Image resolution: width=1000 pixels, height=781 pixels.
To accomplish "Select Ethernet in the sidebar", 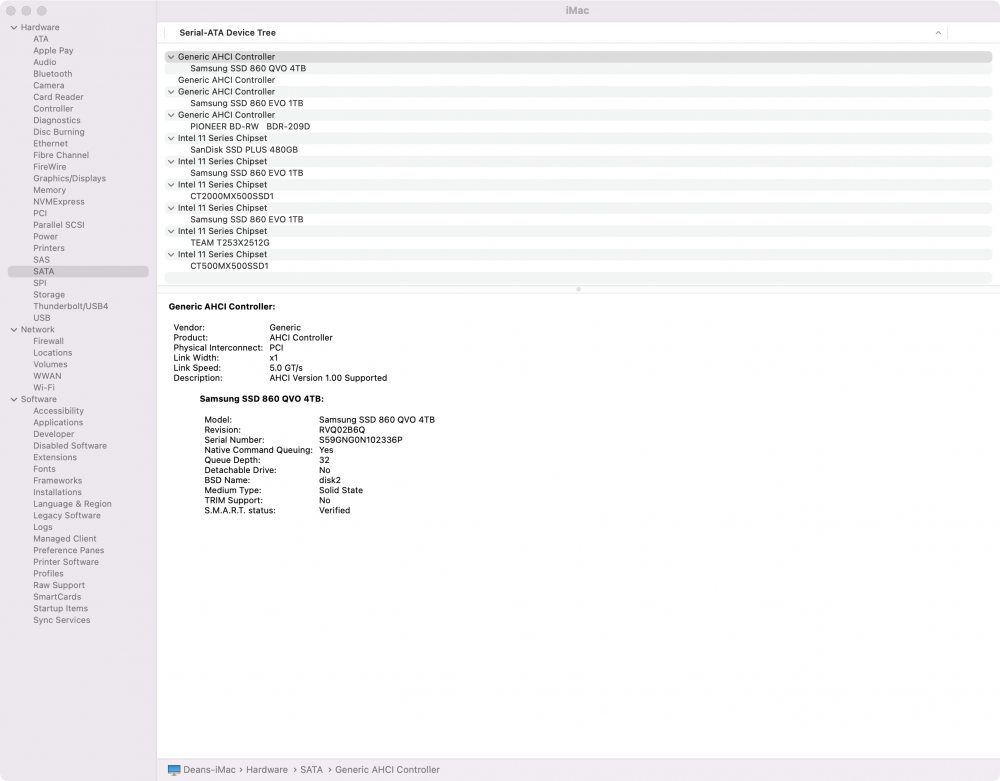I will 50,143.
